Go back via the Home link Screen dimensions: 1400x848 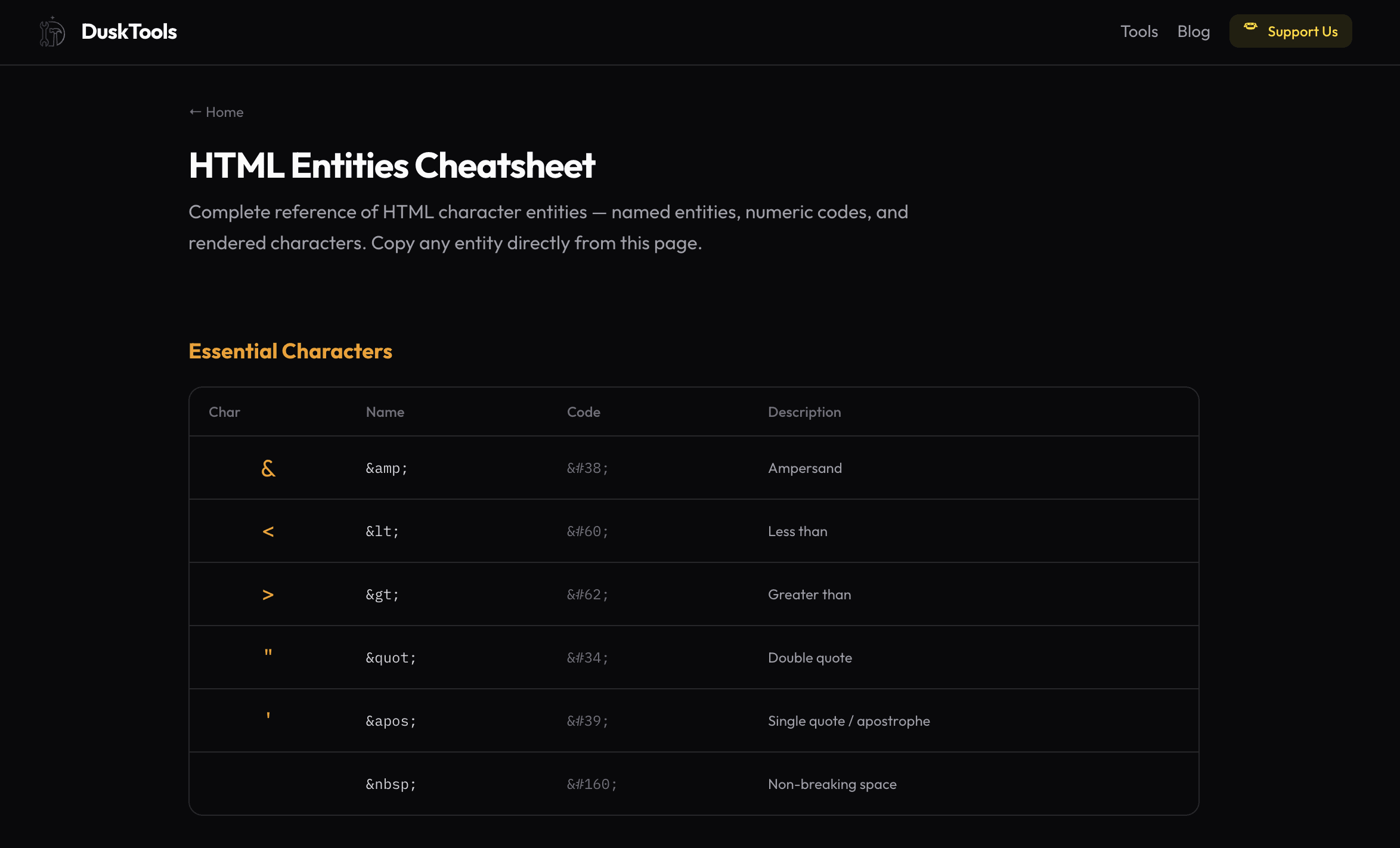pos(216,112)
